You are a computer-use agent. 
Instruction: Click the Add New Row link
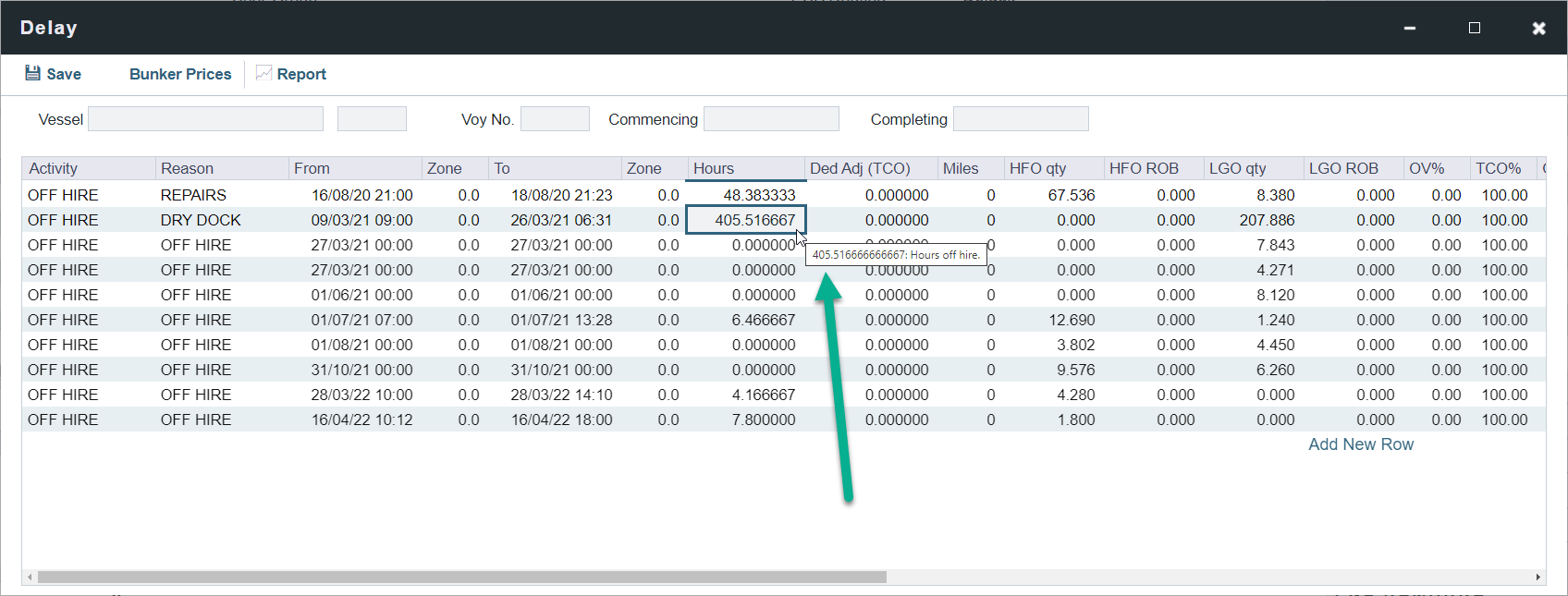click(x=1360, y=444)
